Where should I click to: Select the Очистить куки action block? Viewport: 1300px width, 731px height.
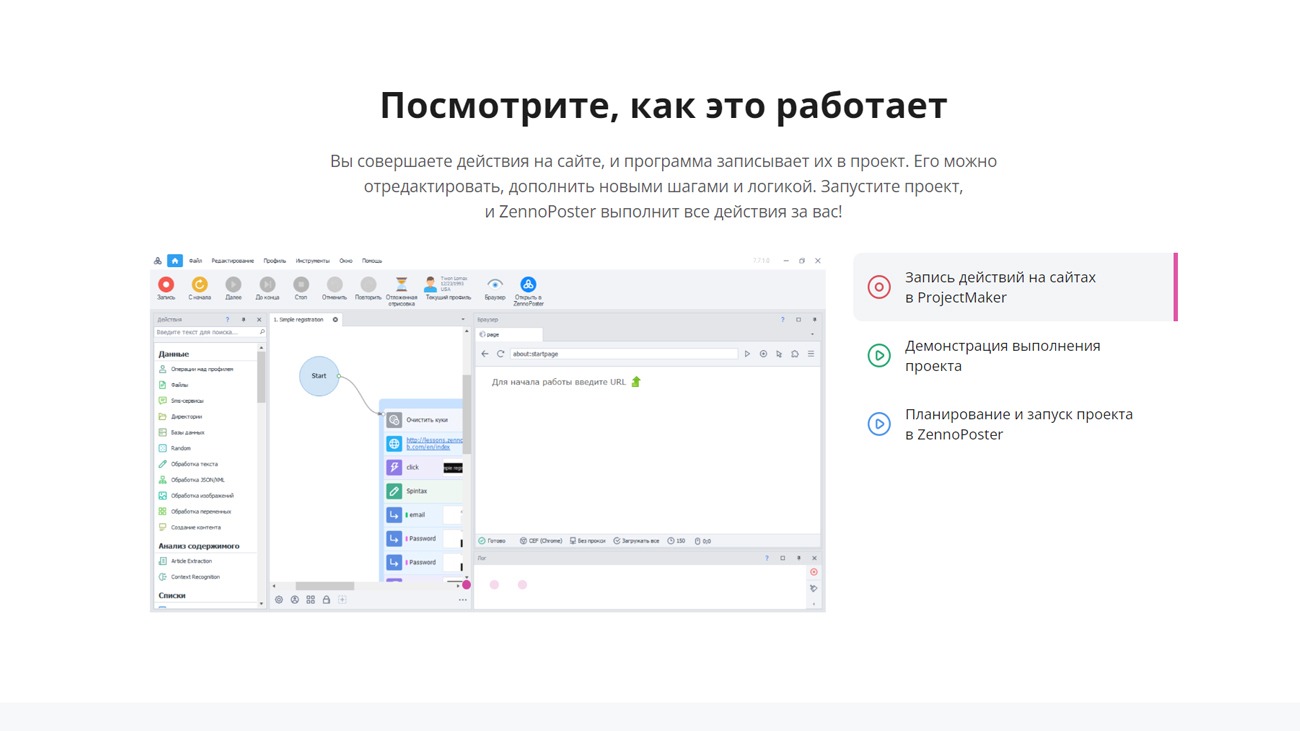click(426, 420)
